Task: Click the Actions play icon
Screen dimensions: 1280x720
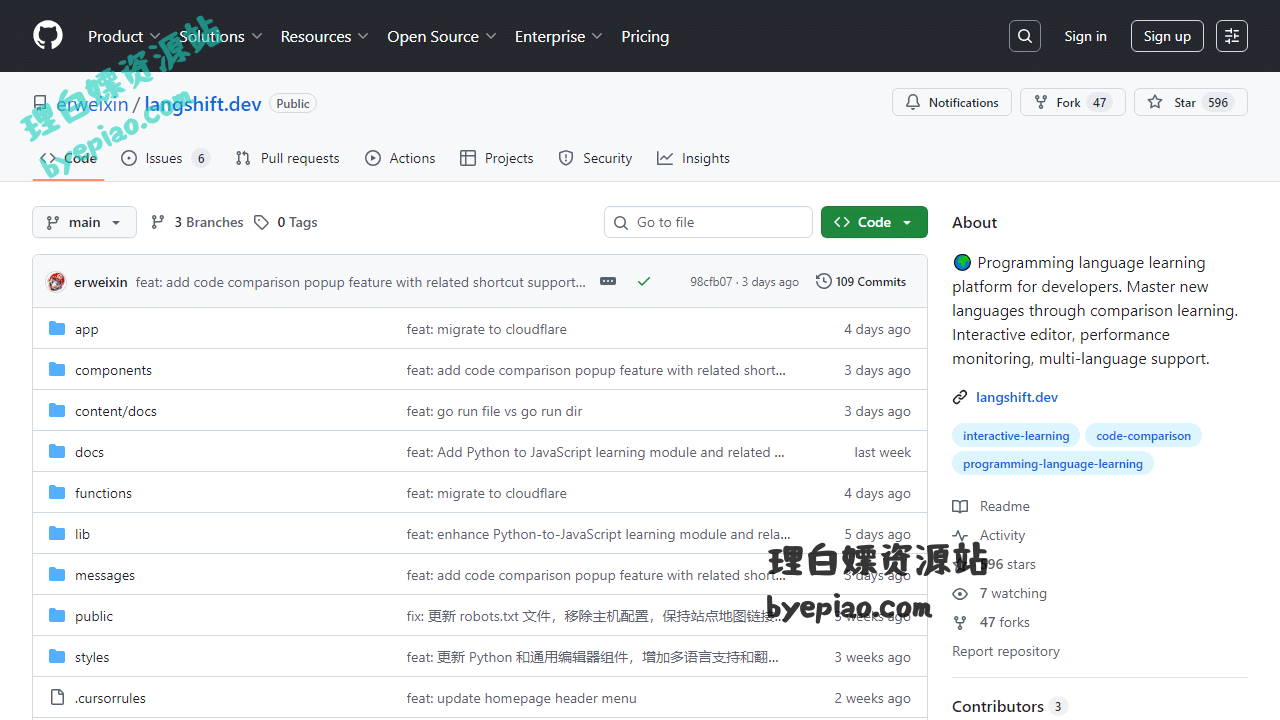Action: pos(373,158)
